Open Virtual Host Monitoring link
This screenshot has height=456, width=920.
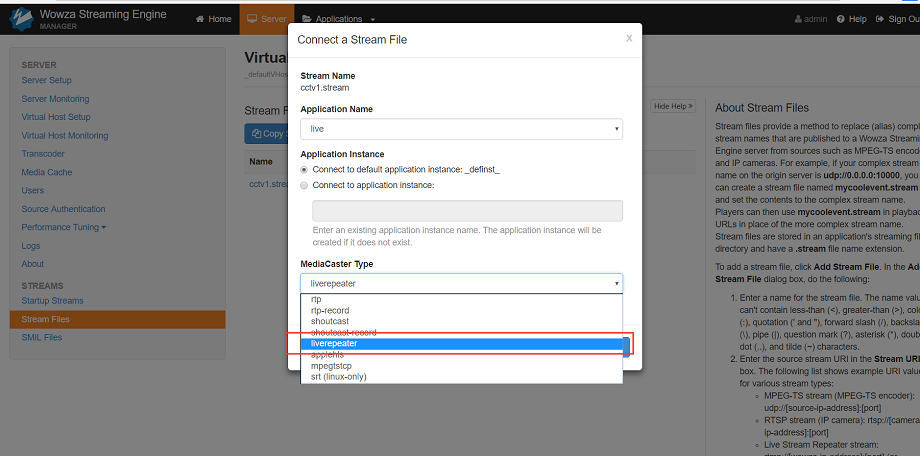pos(65,136)
